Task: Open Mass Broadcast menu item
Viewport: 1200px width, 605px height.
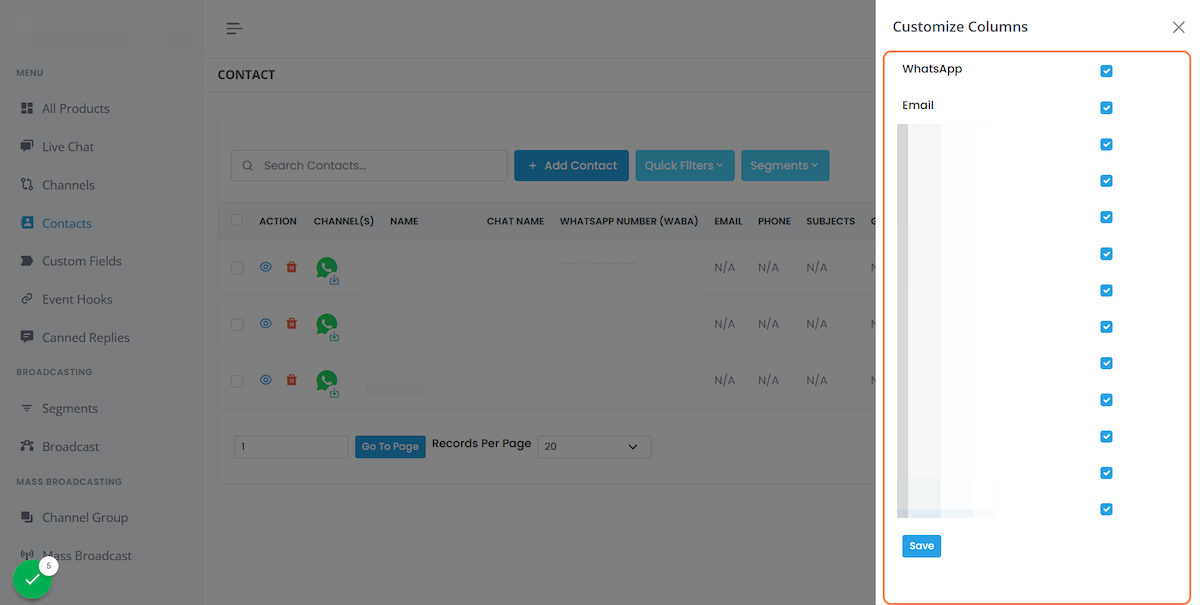Action: pos(87,555)
